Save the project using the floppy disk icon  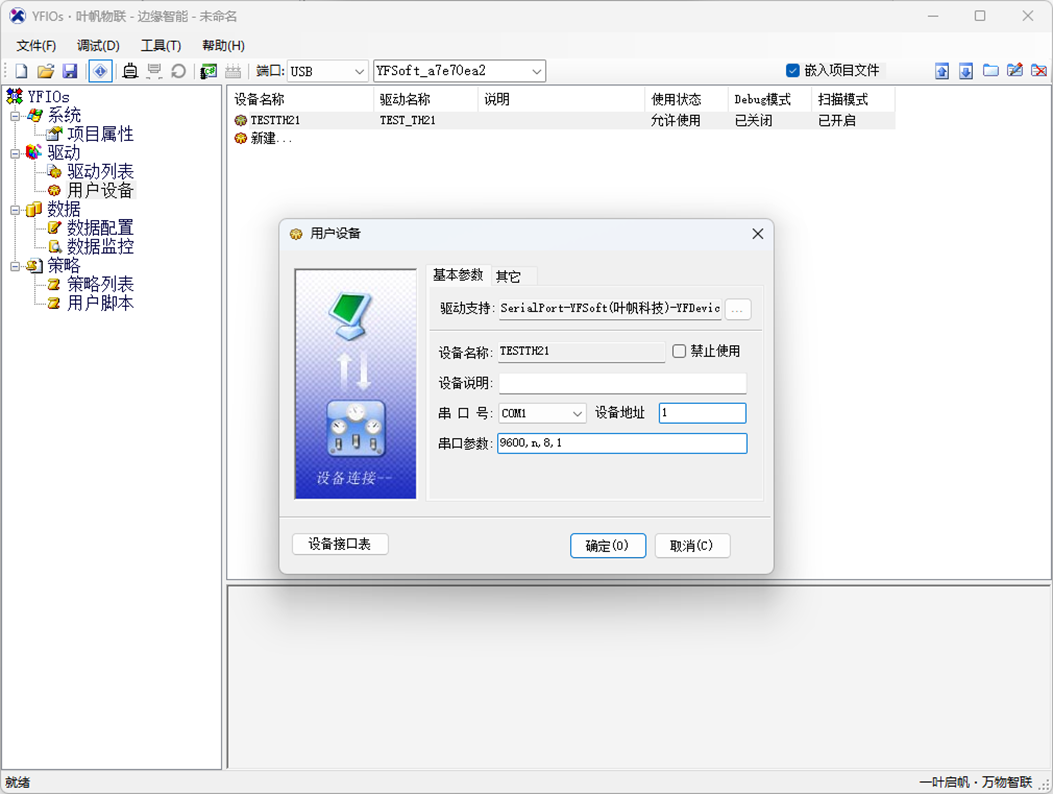(70, 71)
